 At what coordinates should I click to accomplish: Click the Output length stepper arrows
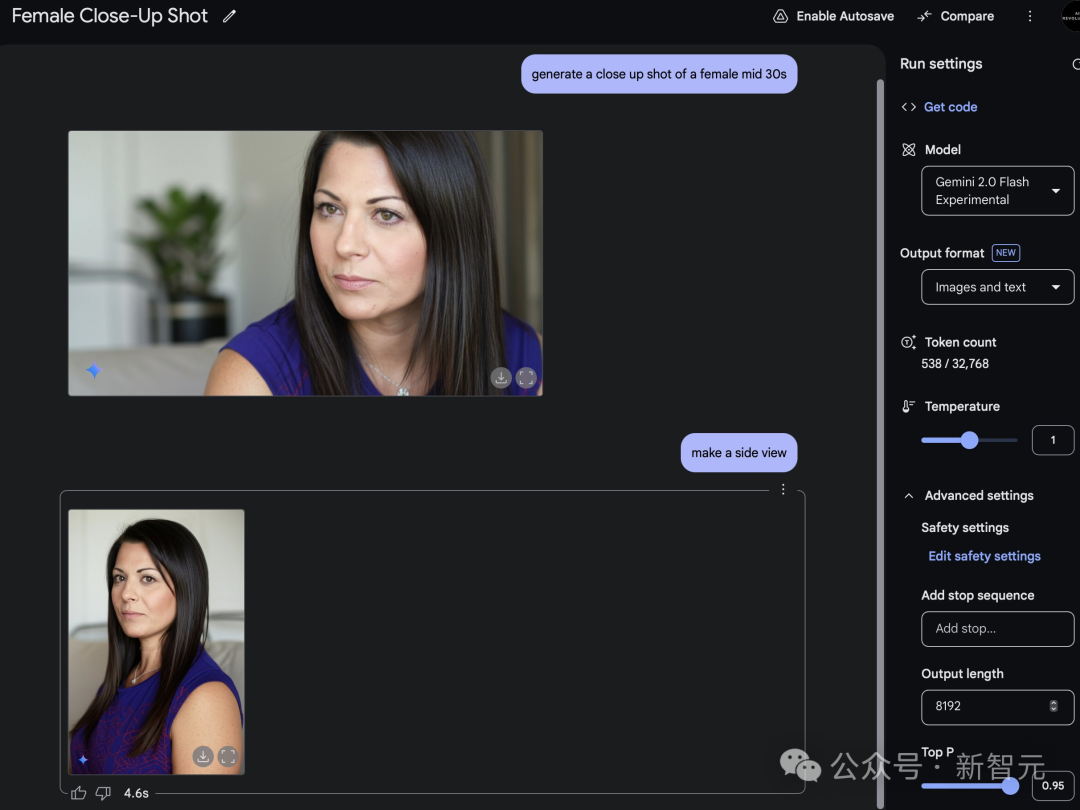click(x=1053, y=706)
